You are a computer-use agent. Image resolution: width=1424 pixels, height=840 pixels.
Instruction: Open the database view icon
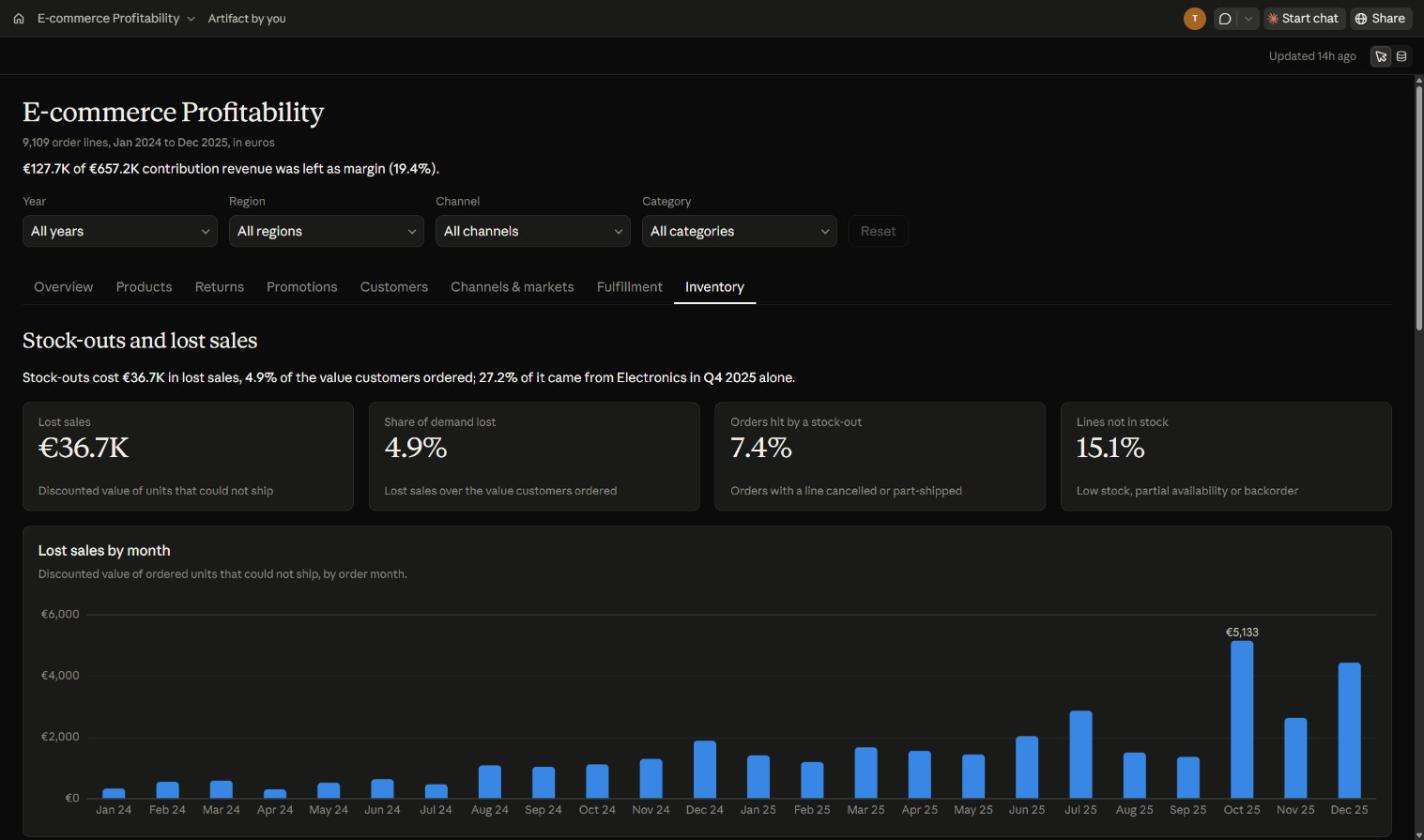(x=1401, y=56)
